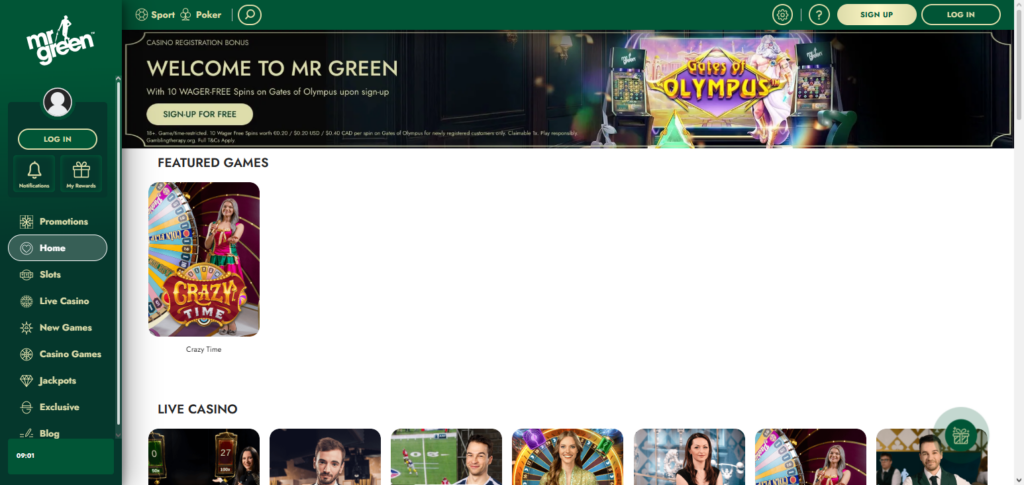Image resolution: width=1024 pixels, height=485 pixels.
Task: Click the 09:01 clock display
Action: (x=25, y=456)
